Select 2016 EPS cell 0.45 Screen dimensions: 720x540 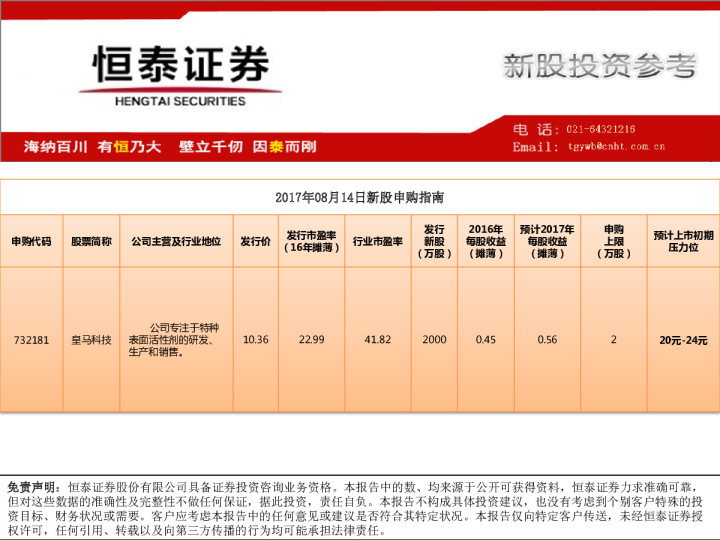(486, 340)
